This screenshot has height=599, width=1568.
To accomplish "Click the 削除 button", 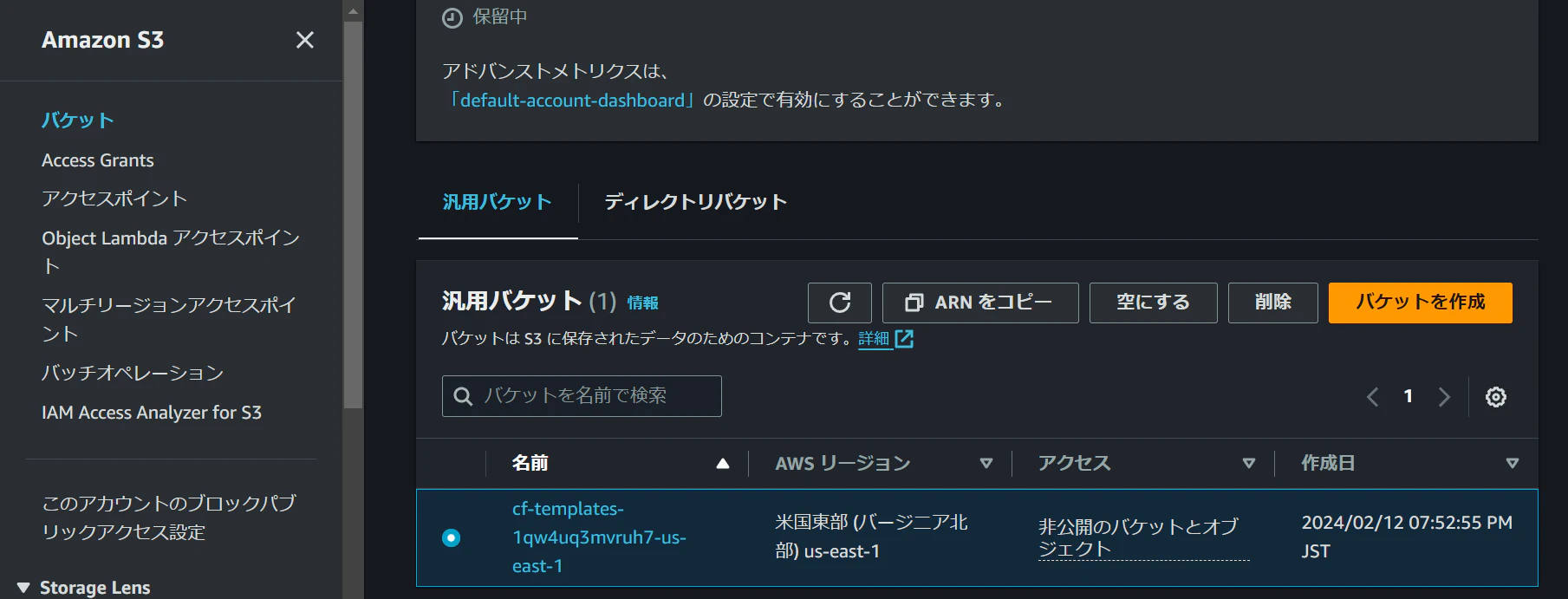I will click(1273, 303).
